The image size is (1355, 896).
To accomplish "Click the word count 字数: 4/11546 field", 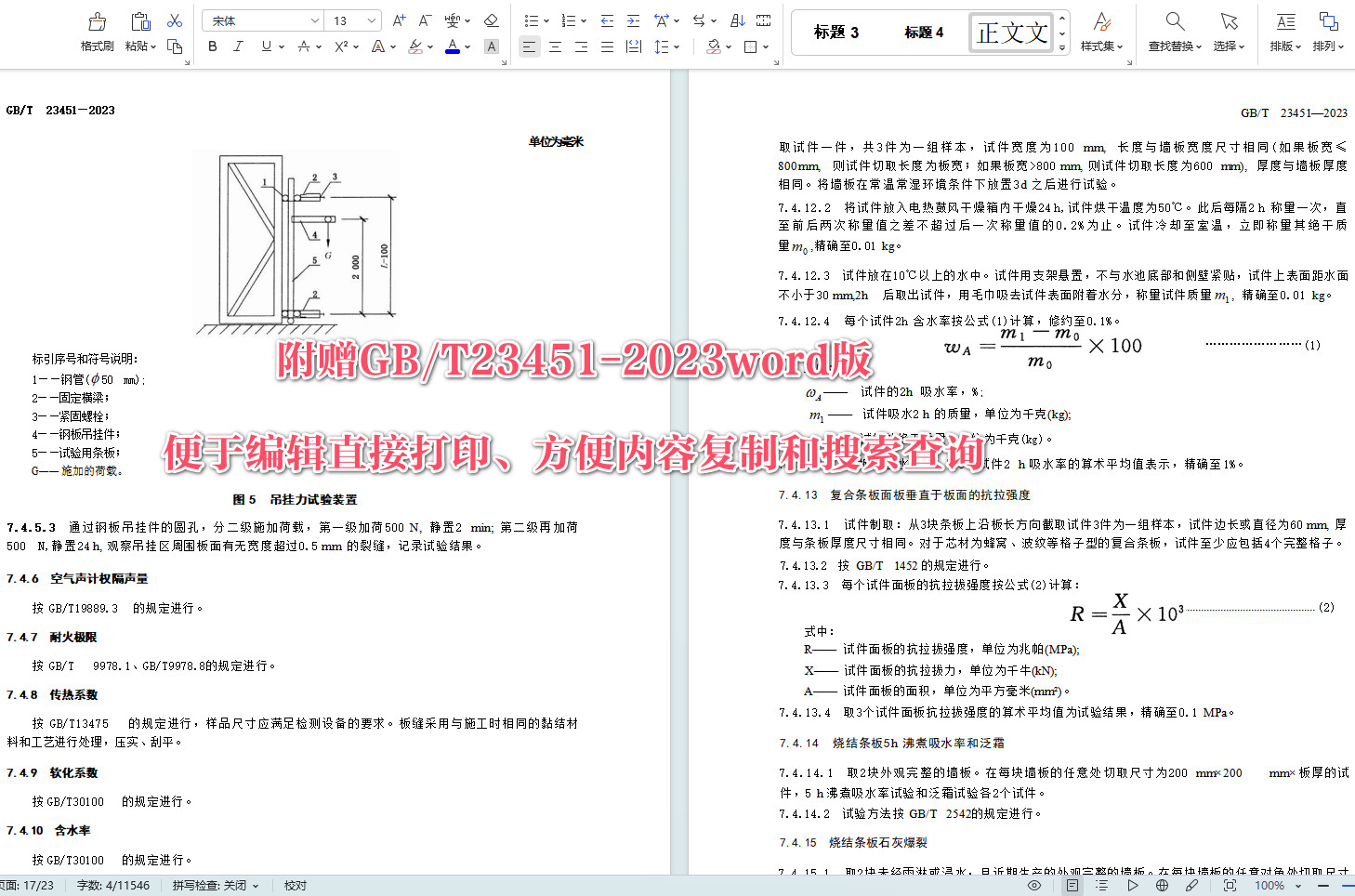I will click(x=113, y=886).
